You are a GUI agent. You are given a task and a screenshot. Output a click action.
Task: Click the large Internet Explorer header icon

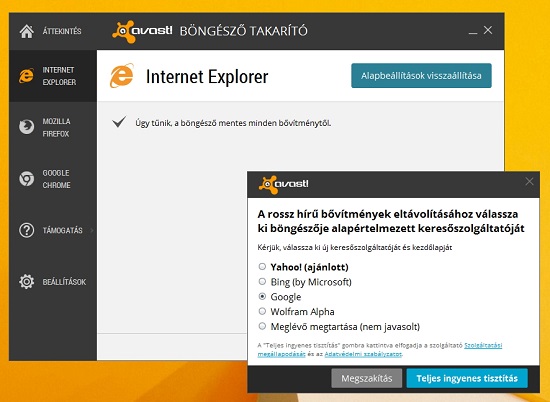pos(122,76)
